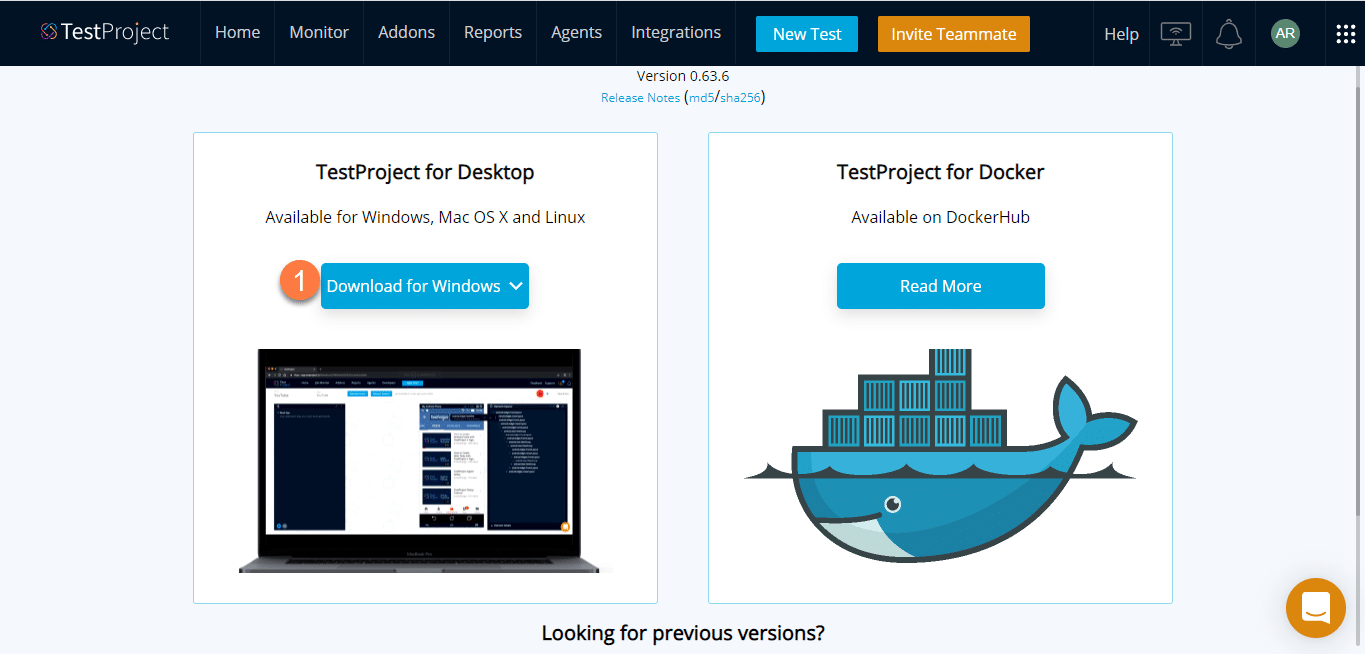
Task: Open the md5 checksum link
Action: tap(702, 98)
